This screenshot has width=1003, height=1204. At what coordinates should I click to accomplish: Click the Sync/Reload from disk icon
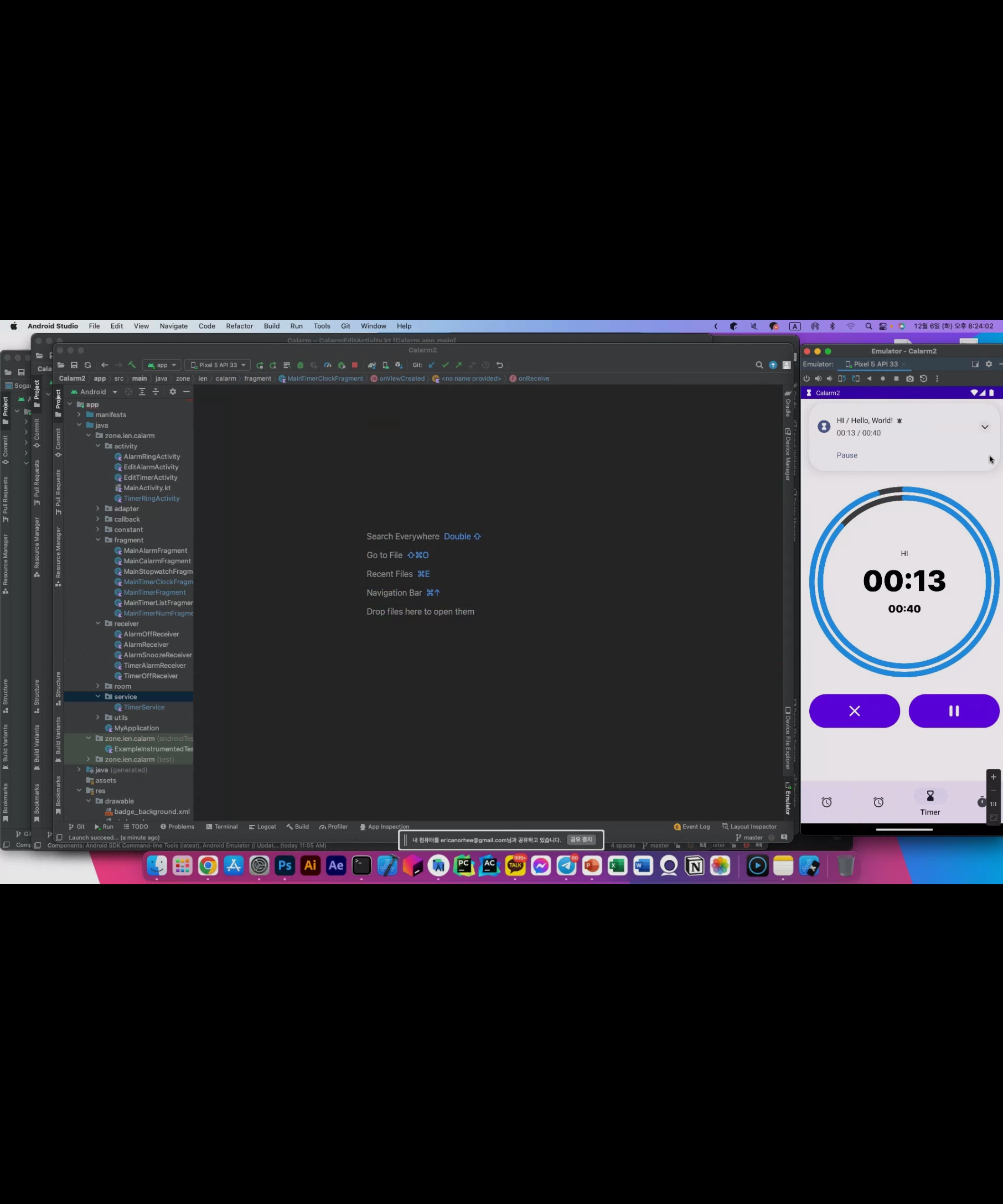88,365
